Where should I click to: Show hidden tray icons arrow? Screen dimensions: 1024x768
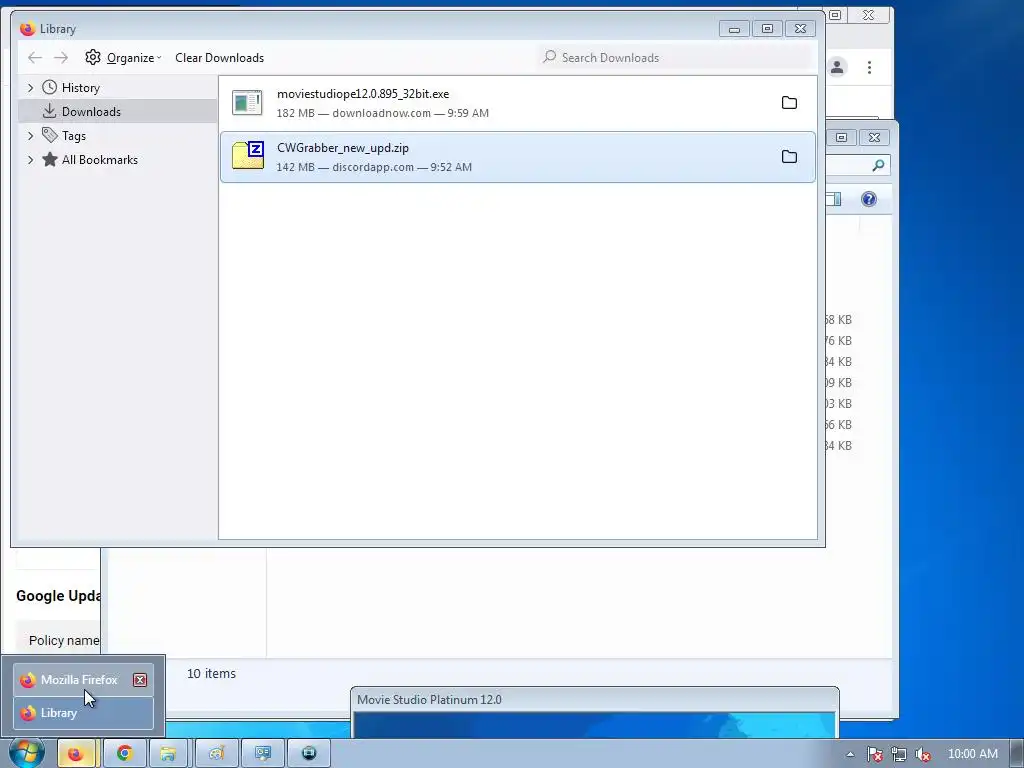(x=850, y=754)
